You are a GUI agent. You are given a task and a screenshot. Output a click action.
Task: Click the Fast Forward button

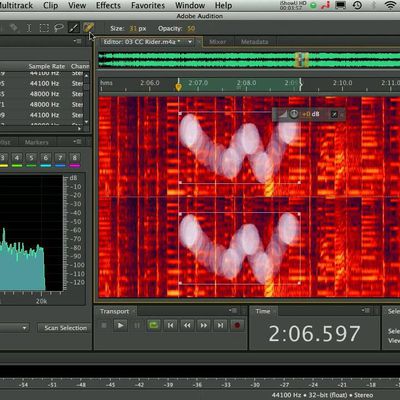(204, 325)
